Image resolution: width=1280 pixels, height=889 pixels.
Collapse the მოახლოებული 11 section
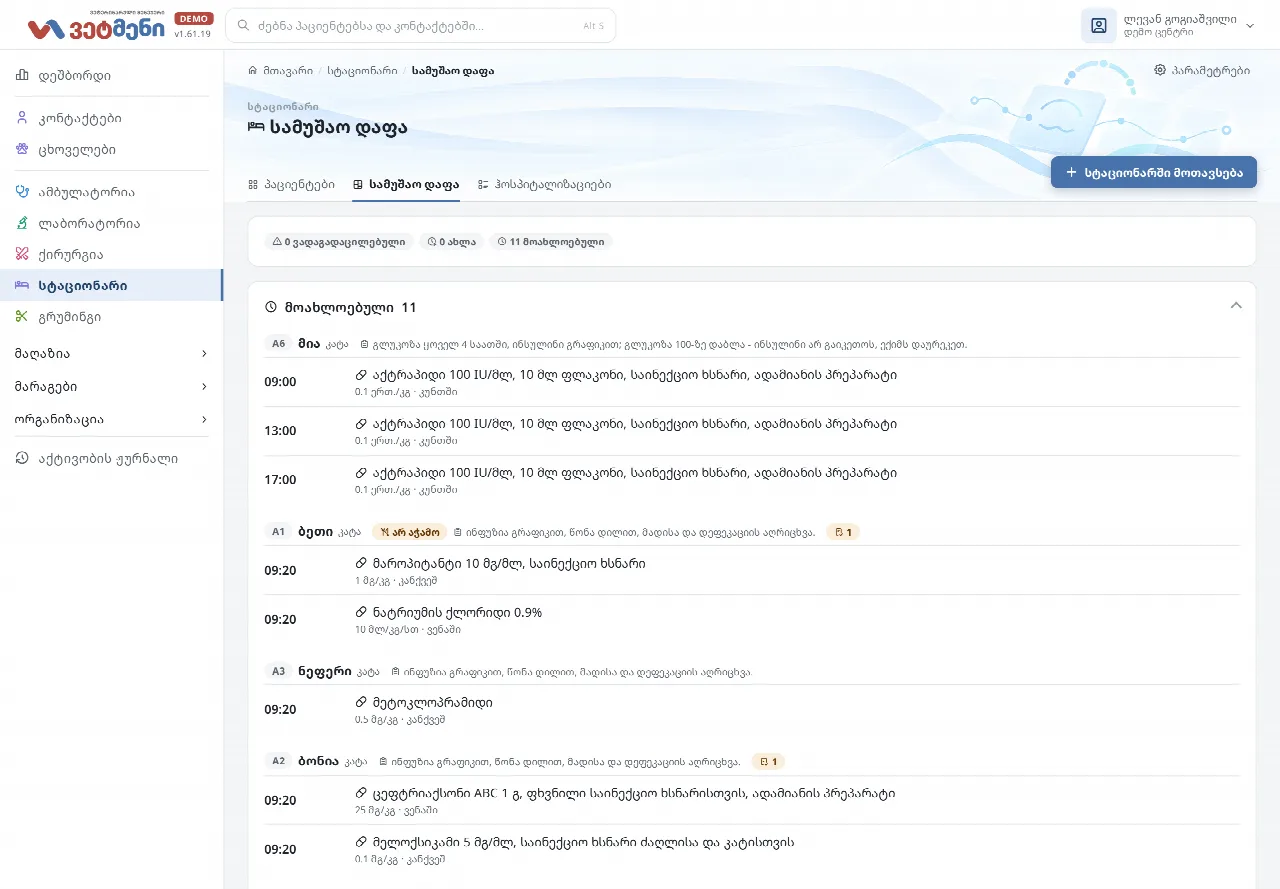coord(1236,305)
